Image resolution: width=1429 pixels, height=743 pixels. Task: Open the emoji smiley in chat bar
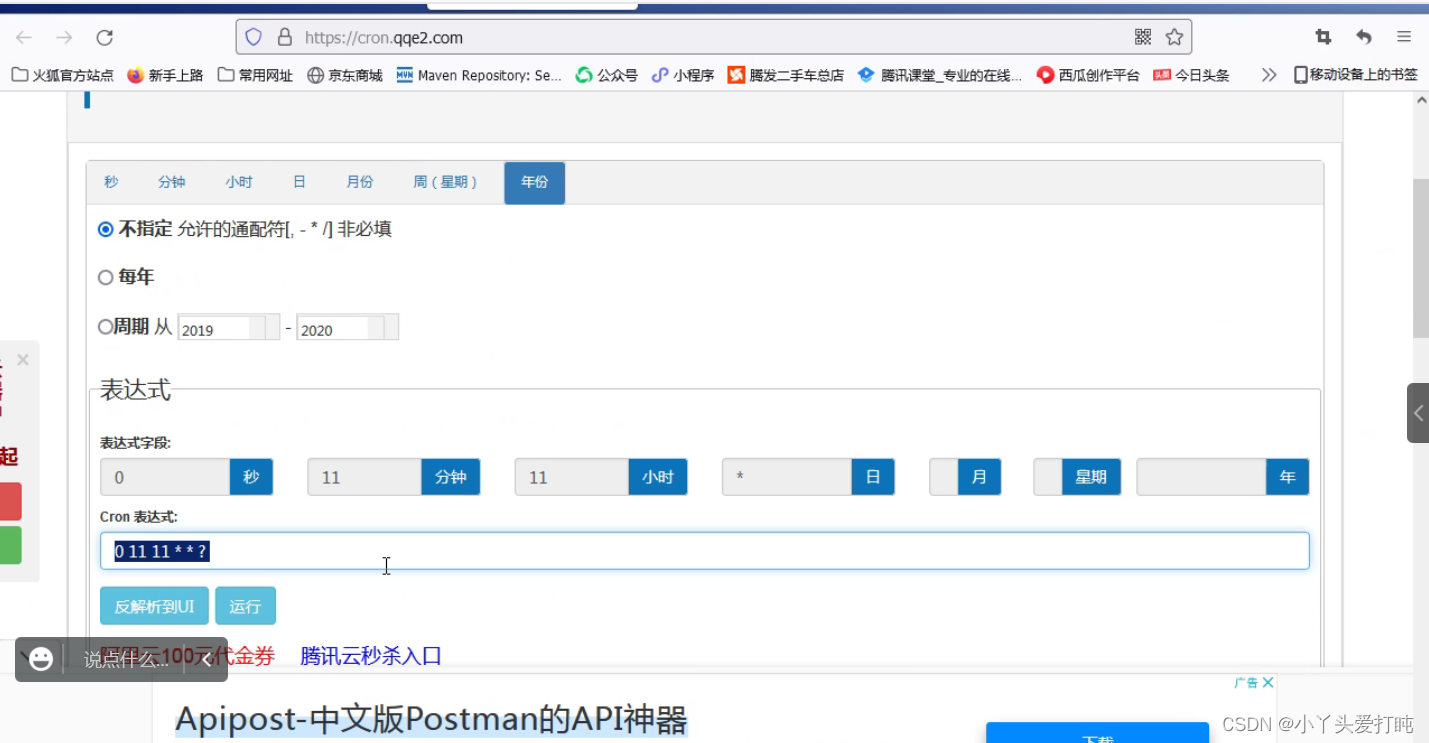click(x=41, y=659)
